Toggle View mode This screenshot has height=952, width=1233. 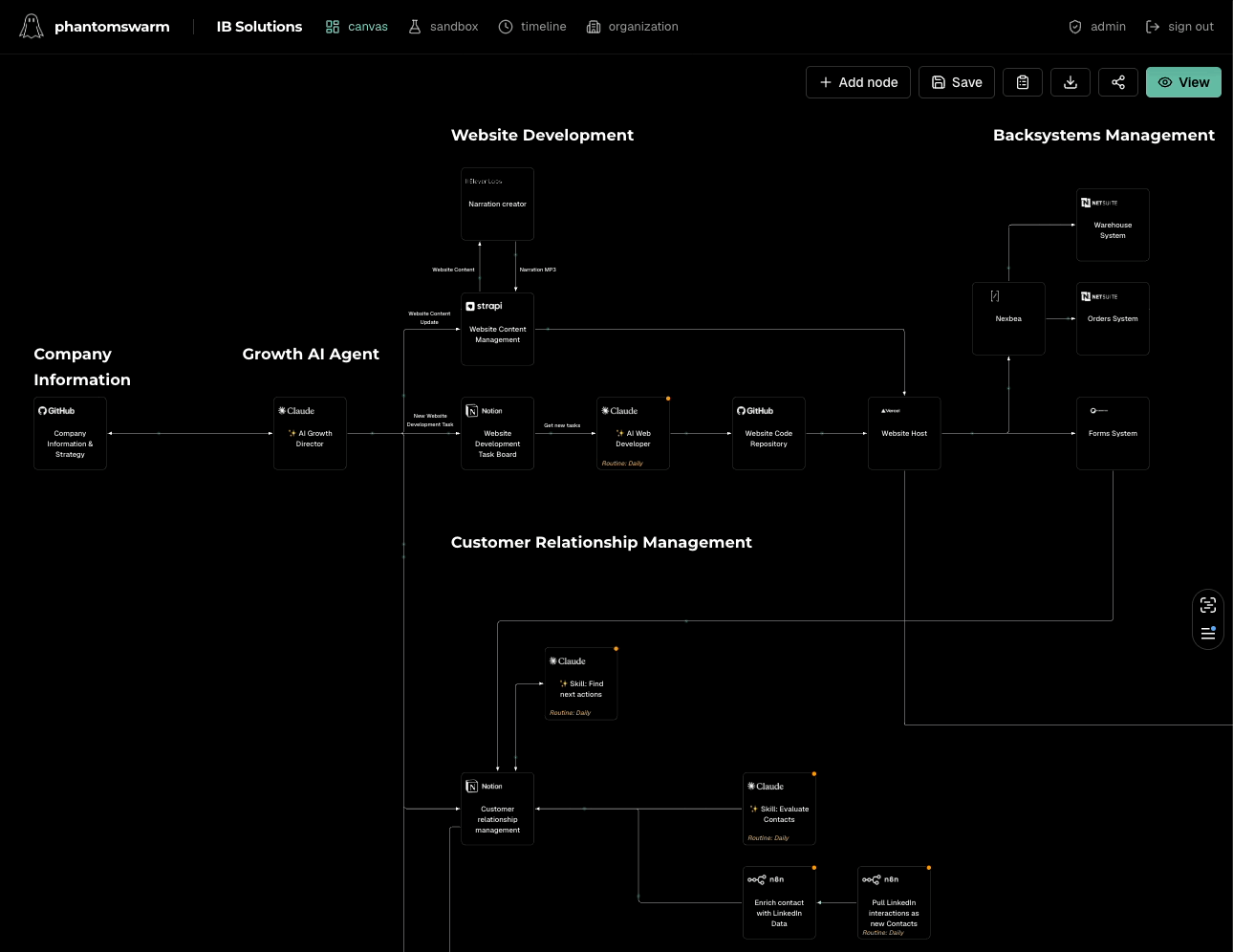tap(1183, 82)
